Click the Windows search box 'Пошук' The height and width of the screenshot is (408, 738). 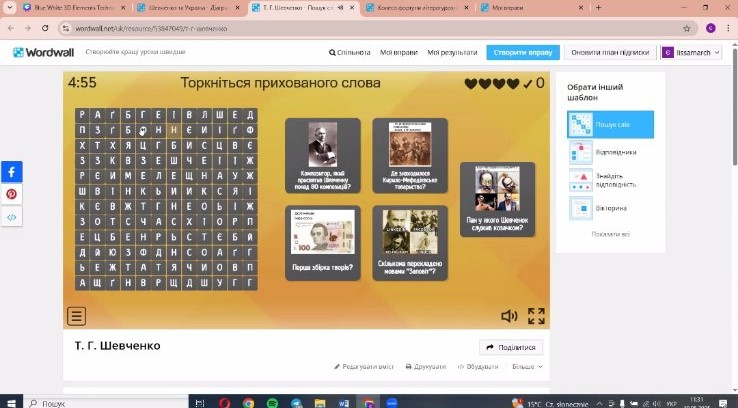tap(106, 403)
